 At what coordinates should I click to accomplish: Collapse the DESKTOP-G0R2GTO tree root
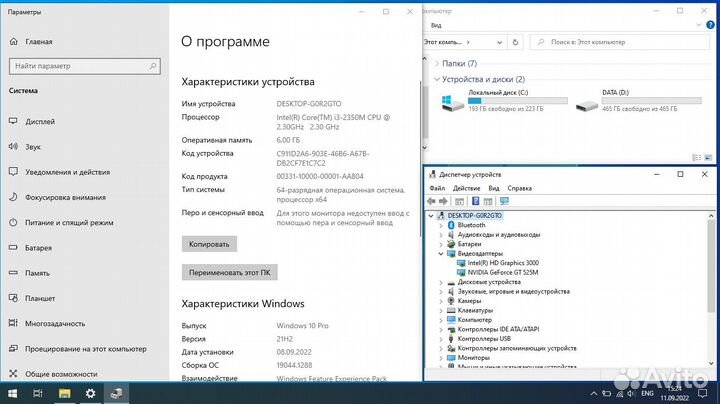tap(431, 215)
